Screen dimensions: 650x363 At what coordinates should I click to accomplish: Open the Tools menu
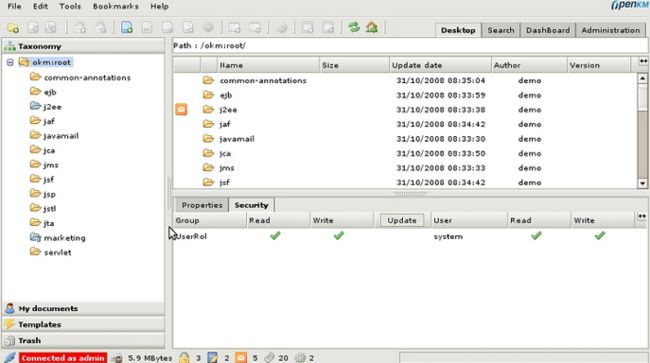tap(70, 6)
